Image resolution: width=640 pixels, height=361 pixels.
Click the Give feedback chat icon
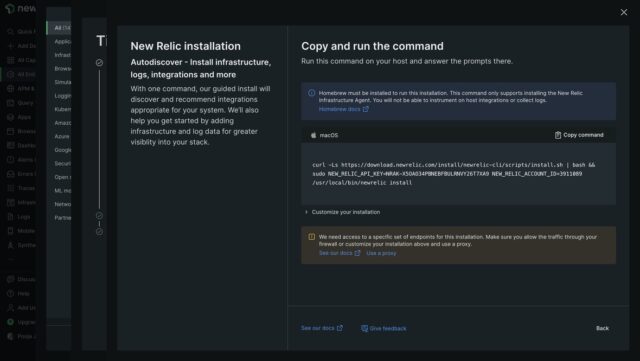pos(364,328)
